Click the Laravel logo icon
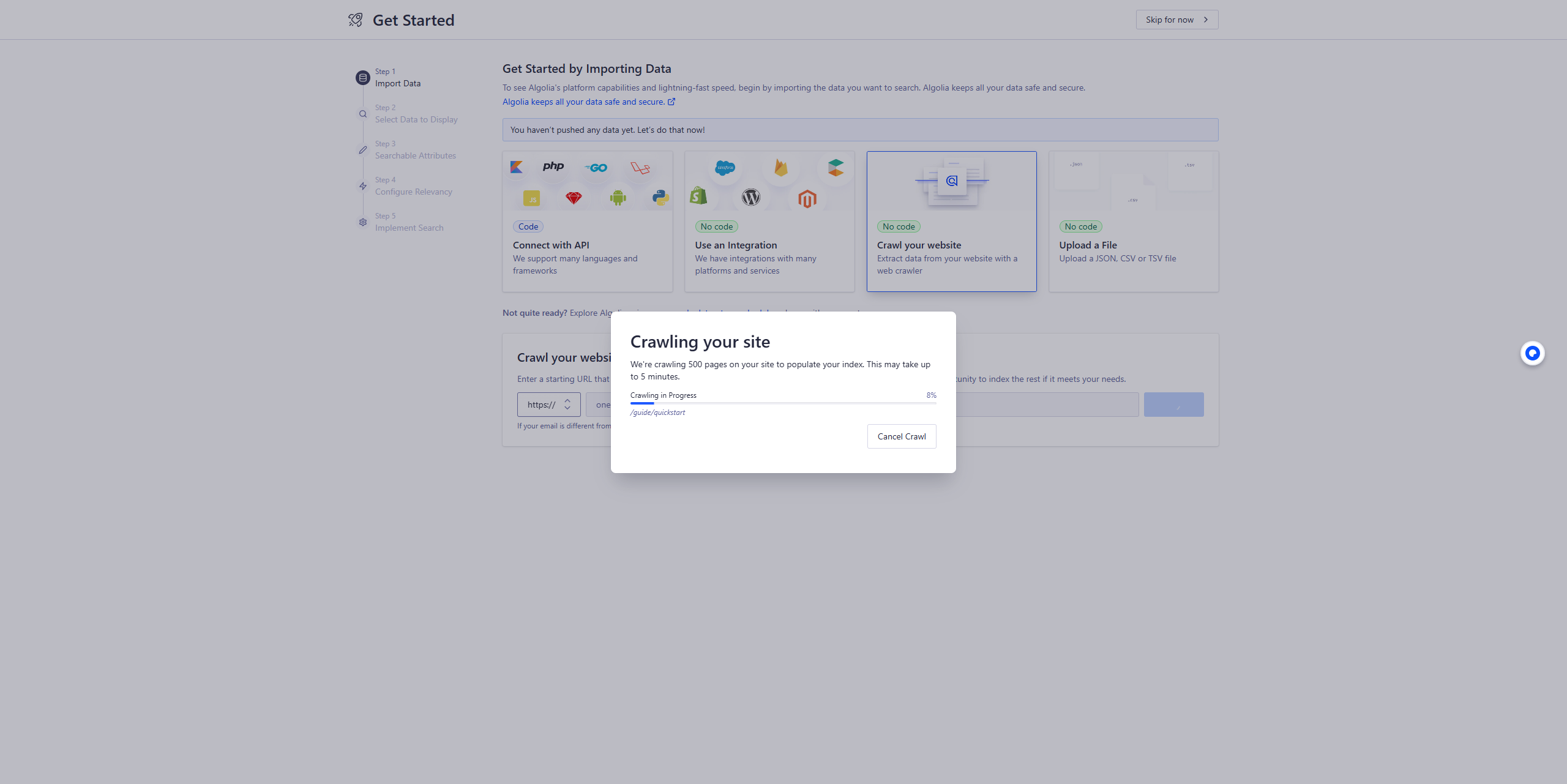 pos(640,168)
